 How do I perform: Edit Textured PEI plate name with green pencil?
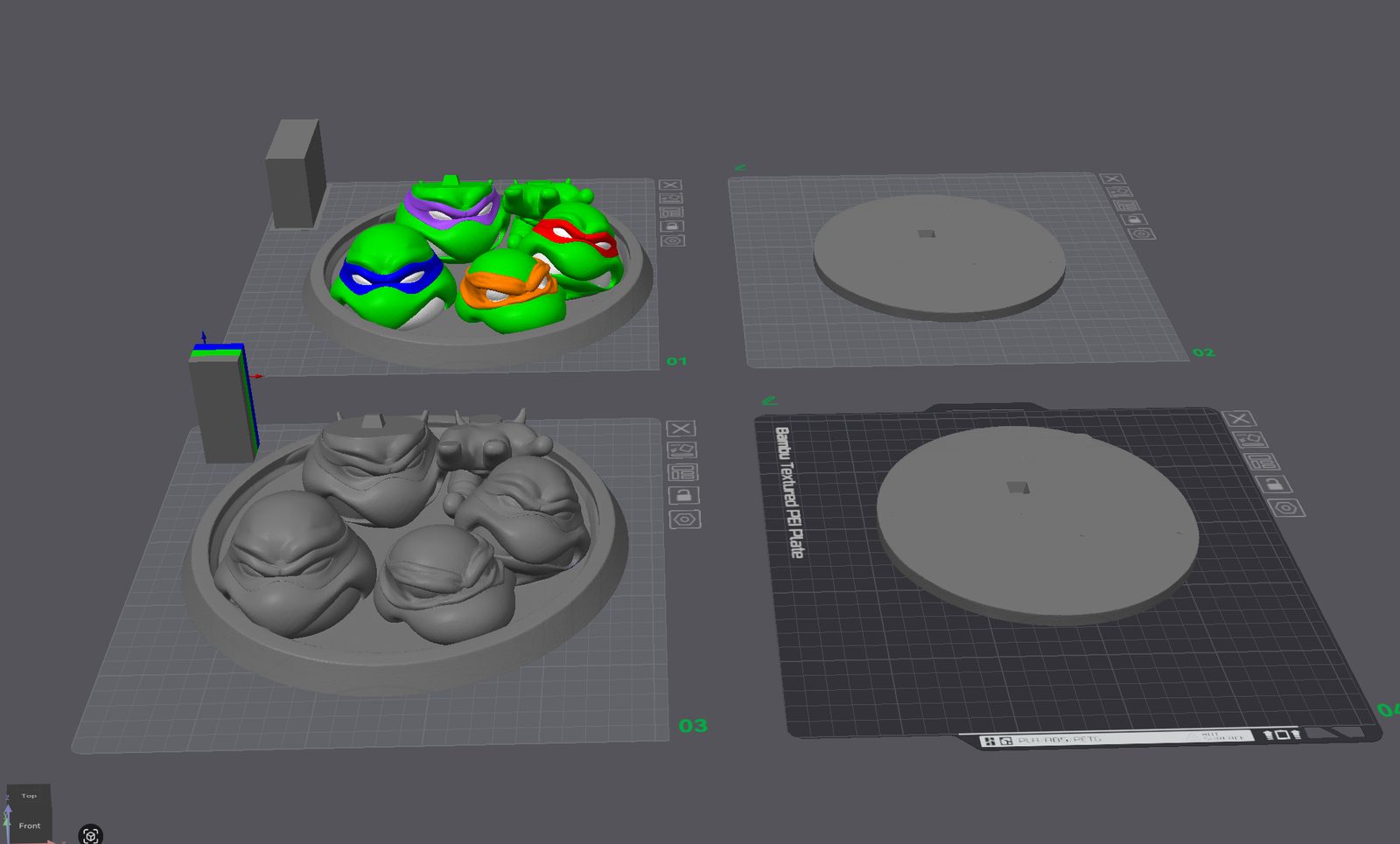(x=769, y=401)
